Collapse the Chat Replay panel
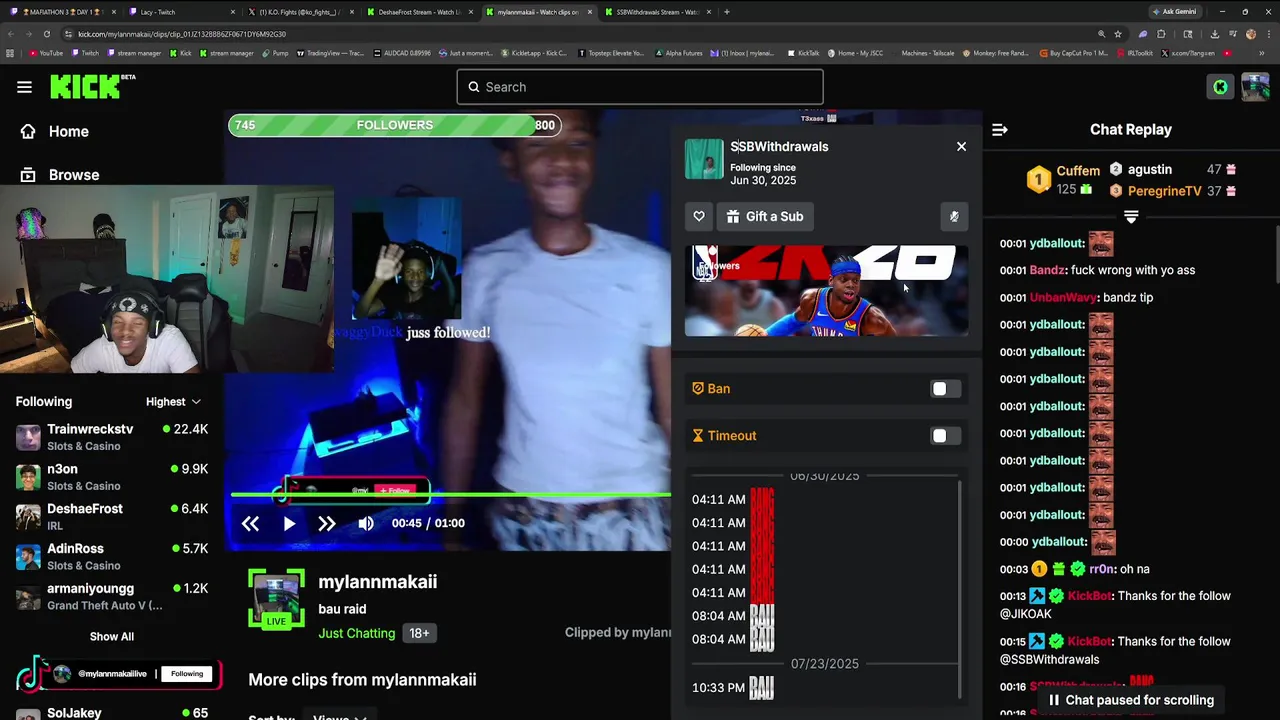The height and width of the screenshot is (720, 1280). [999, 130]
